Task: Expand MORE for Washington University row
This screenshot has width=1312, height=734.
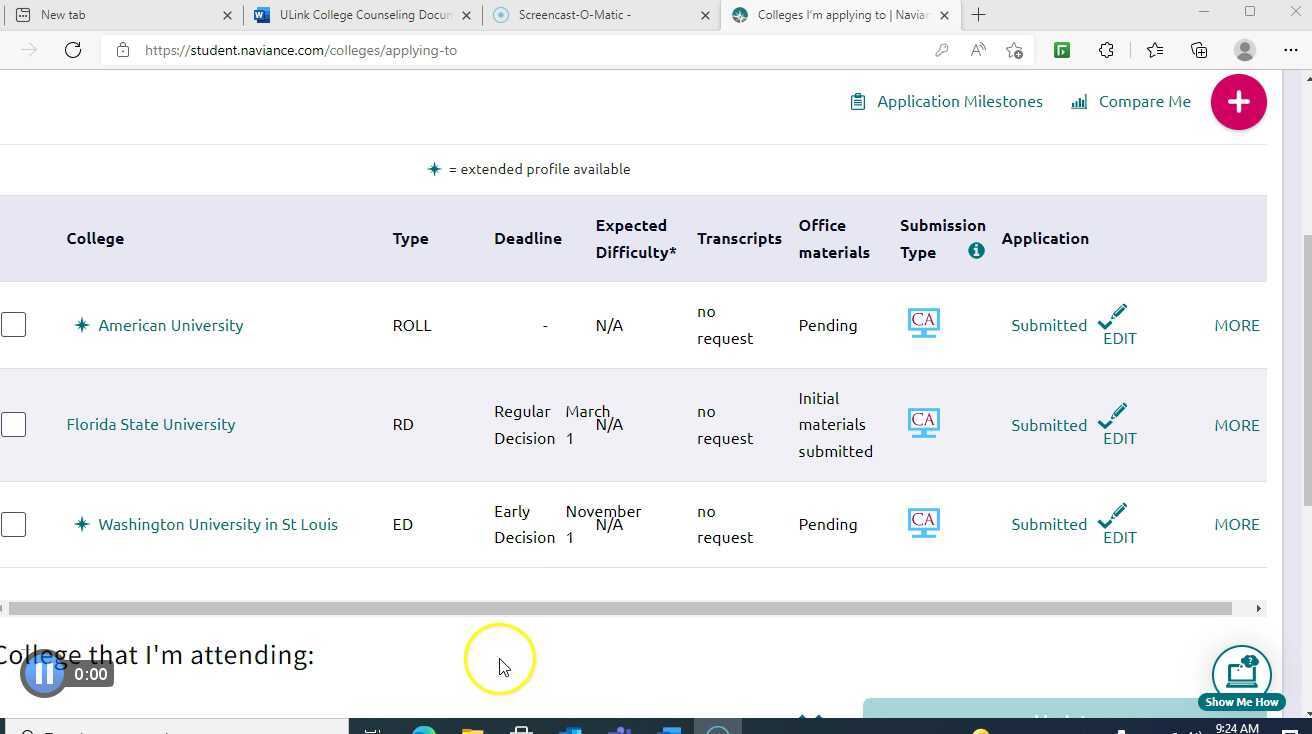Action: pyautogui.click(x=1236, y=524)
